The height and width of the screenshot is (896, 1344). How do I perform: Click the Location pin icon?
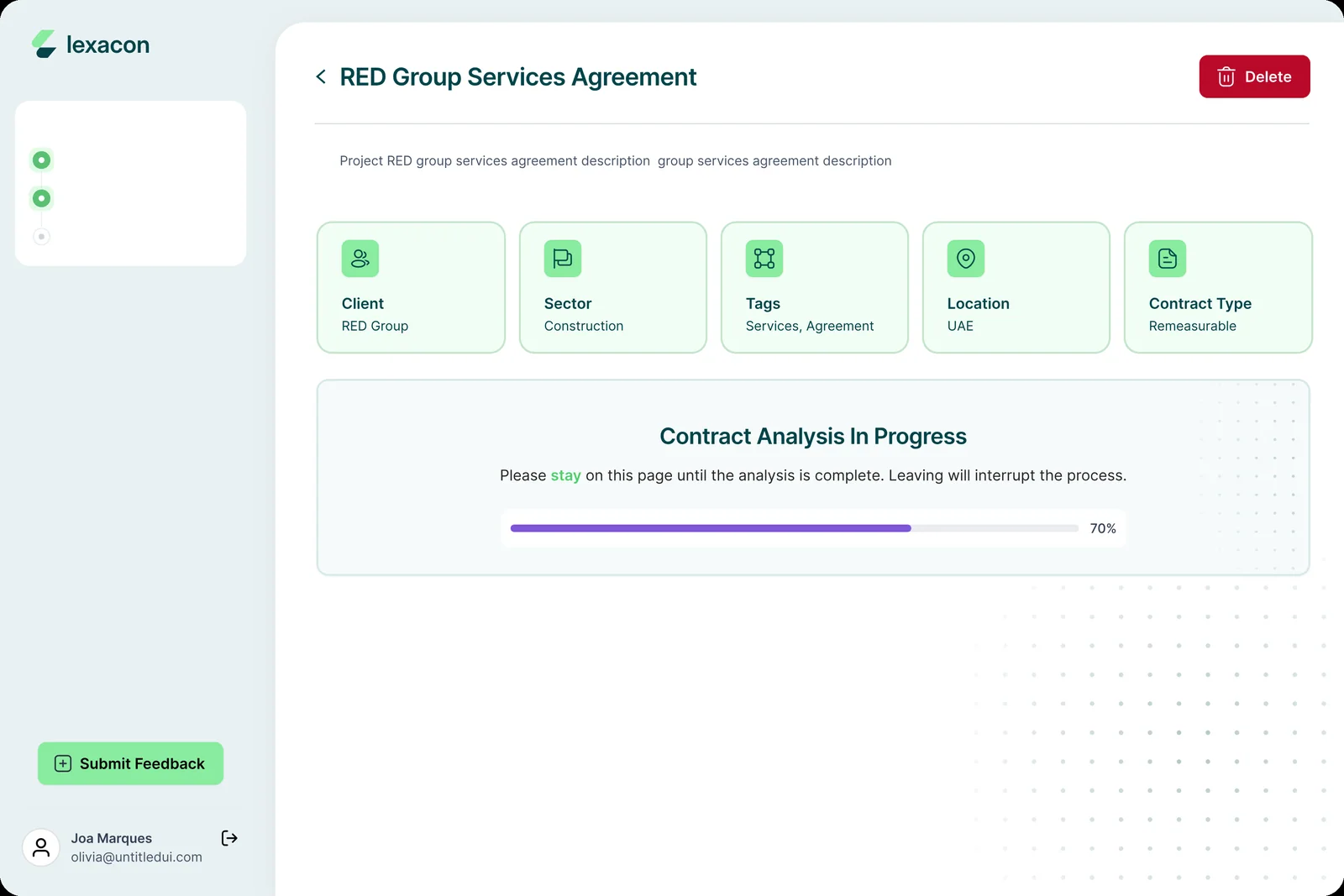tap(966, 259)
